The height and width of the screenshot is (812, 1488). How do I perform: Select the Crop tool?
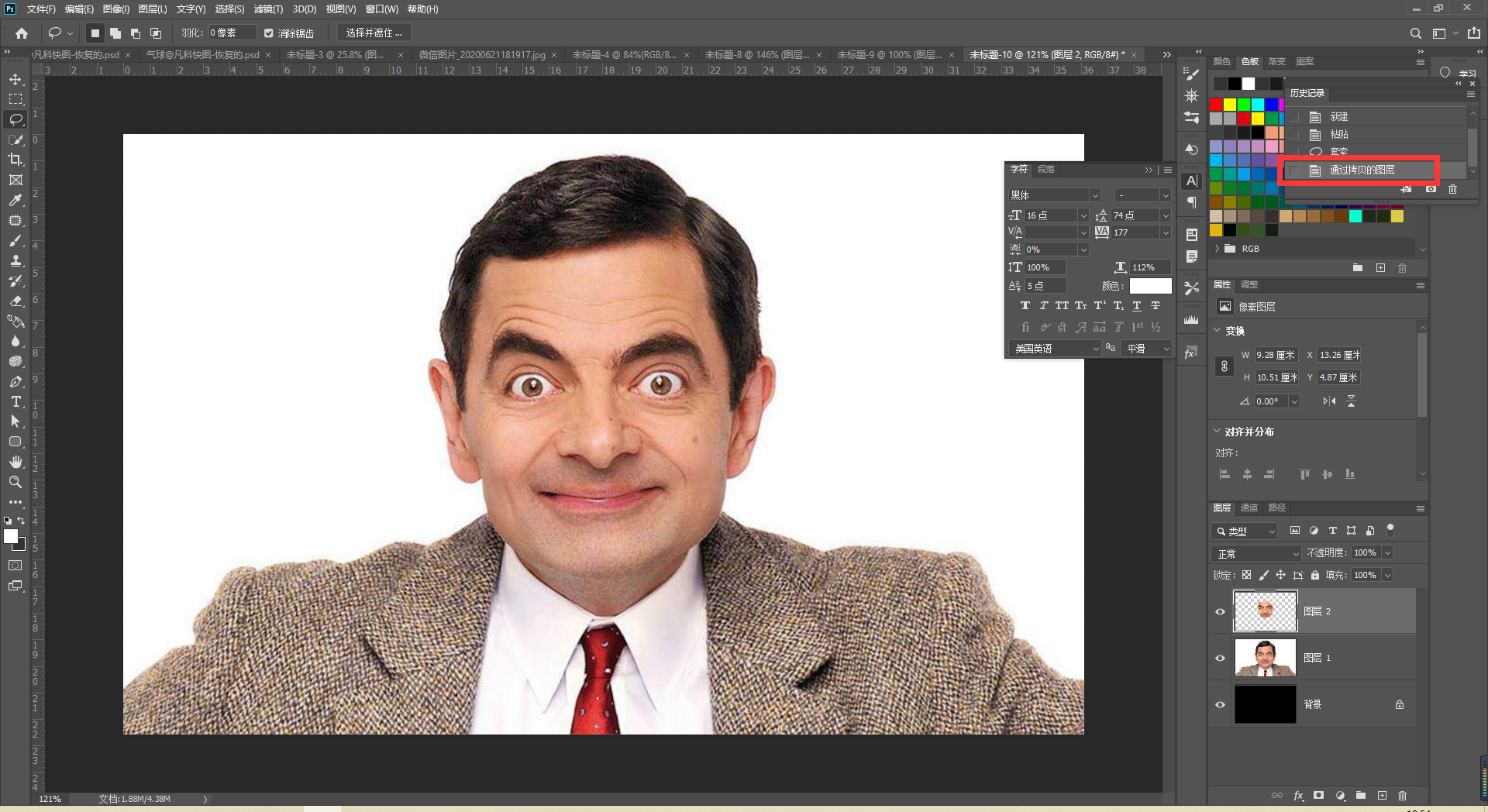click(x=15, y=160)
